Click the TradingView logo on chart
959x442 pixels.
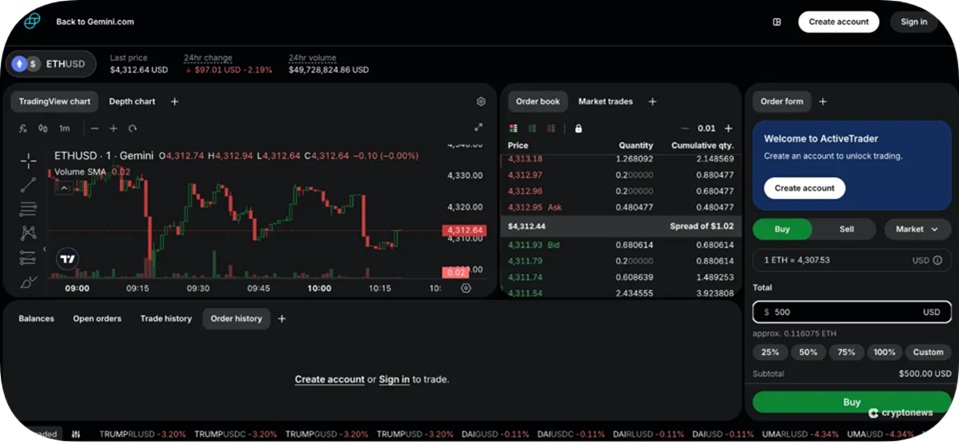point(68,259)
